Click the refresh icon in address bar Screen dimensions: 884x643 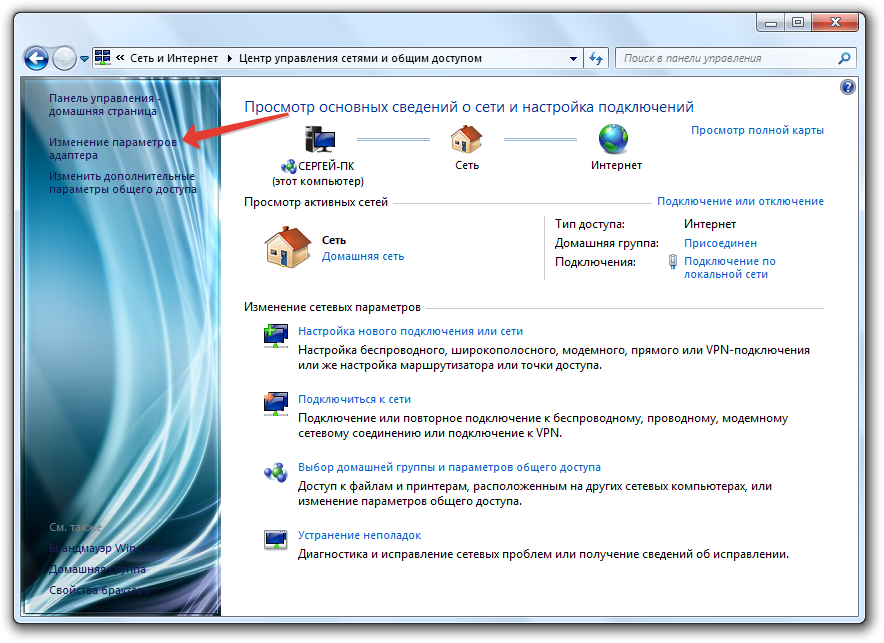[x=596, y=58]
